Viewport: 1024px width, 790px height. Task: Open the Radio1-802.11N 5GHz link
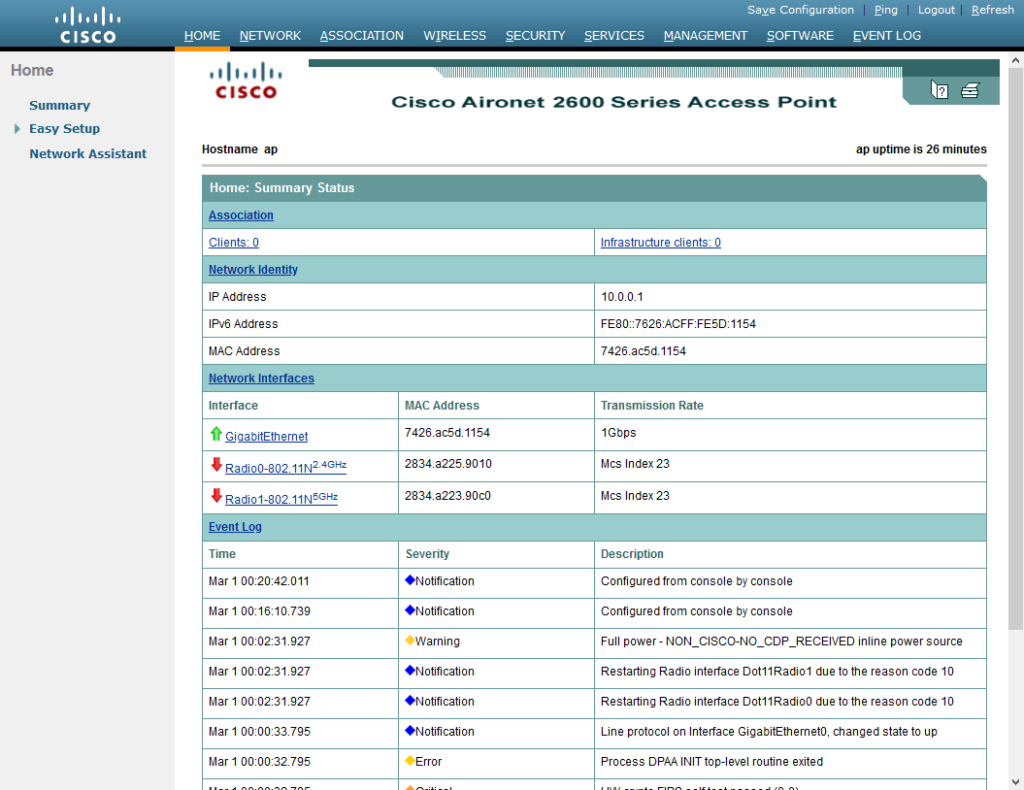pyautogui.click(x=281, y=498)
